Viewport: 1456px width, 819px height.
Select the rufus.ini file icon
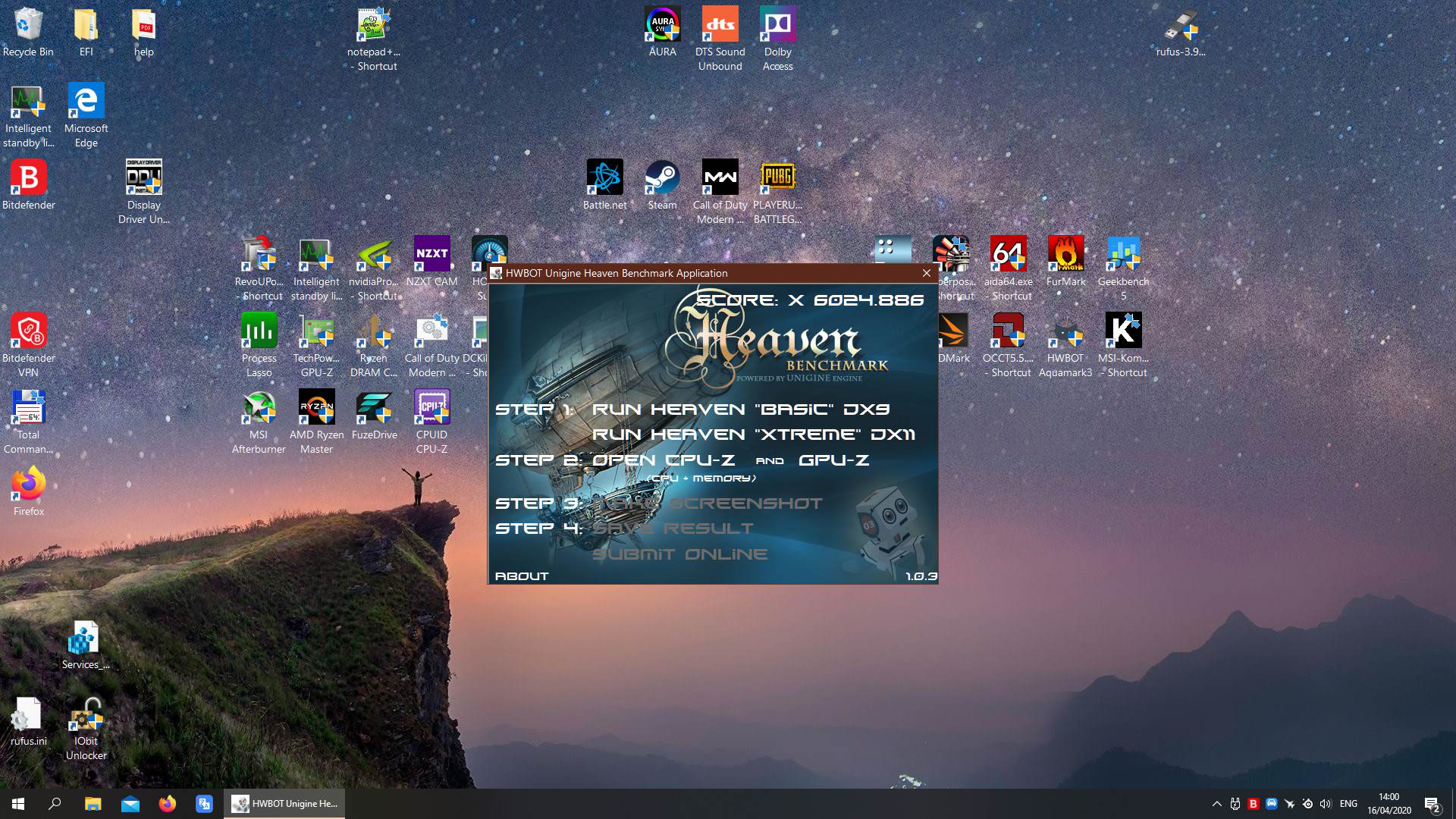tap(28, 722)
